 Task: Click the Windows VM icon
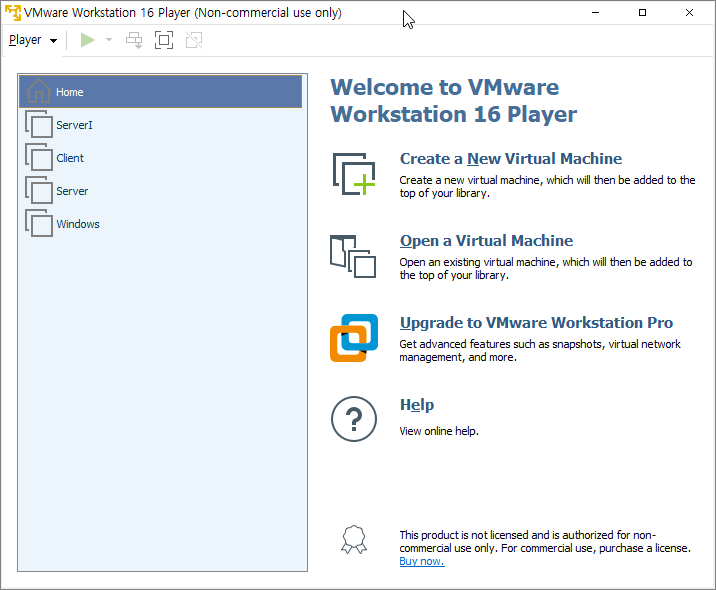pos(39,223)
